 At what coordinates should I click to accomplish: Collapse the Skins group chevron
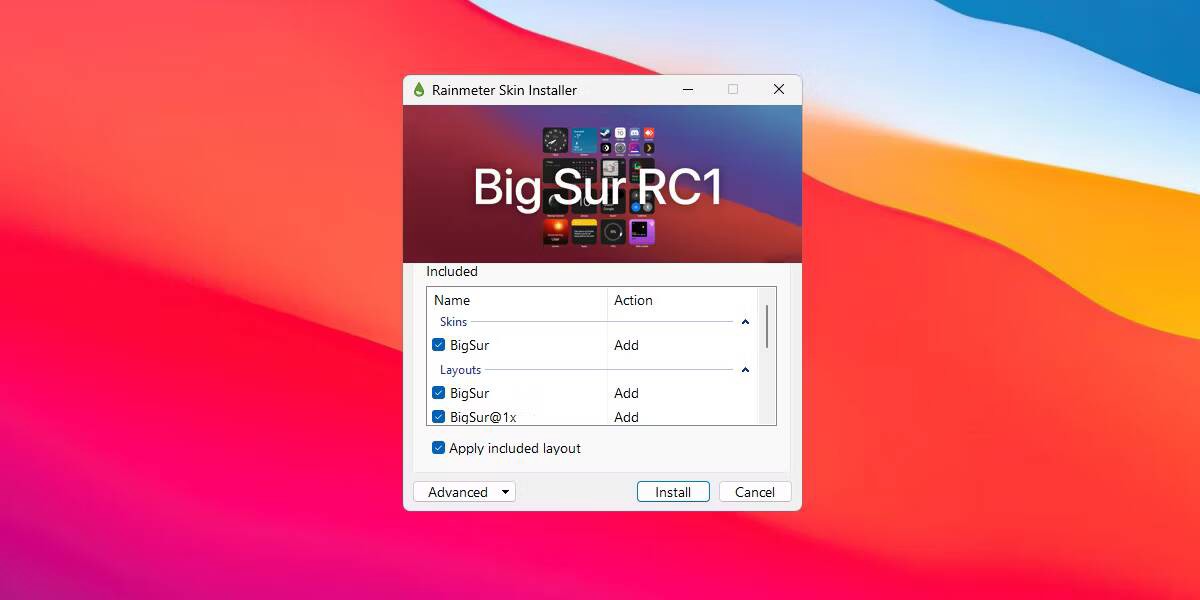(745, 322)
